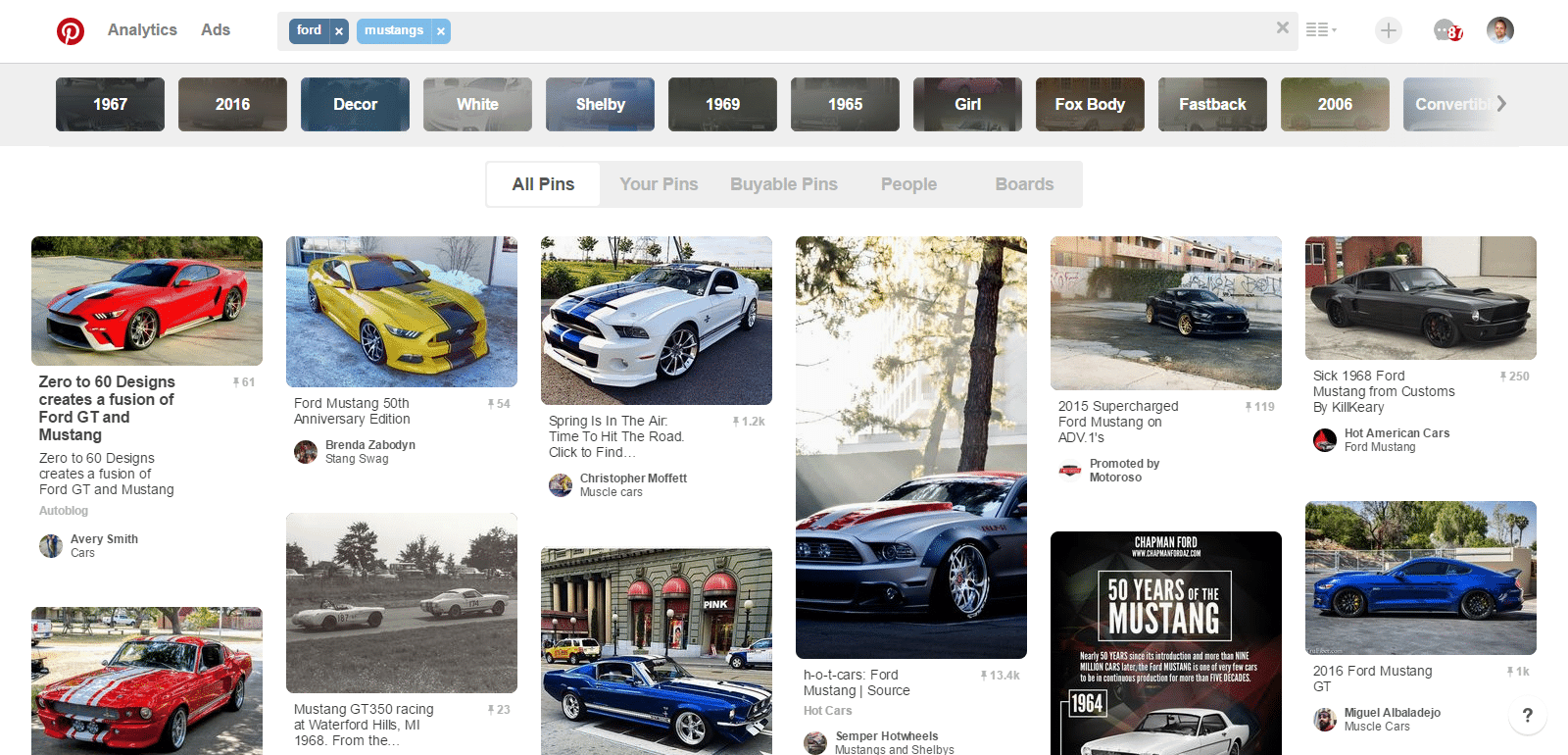Select the All Pins tab
The image size is (1568, 755).
pyautogui.click(x=543, y=184)
